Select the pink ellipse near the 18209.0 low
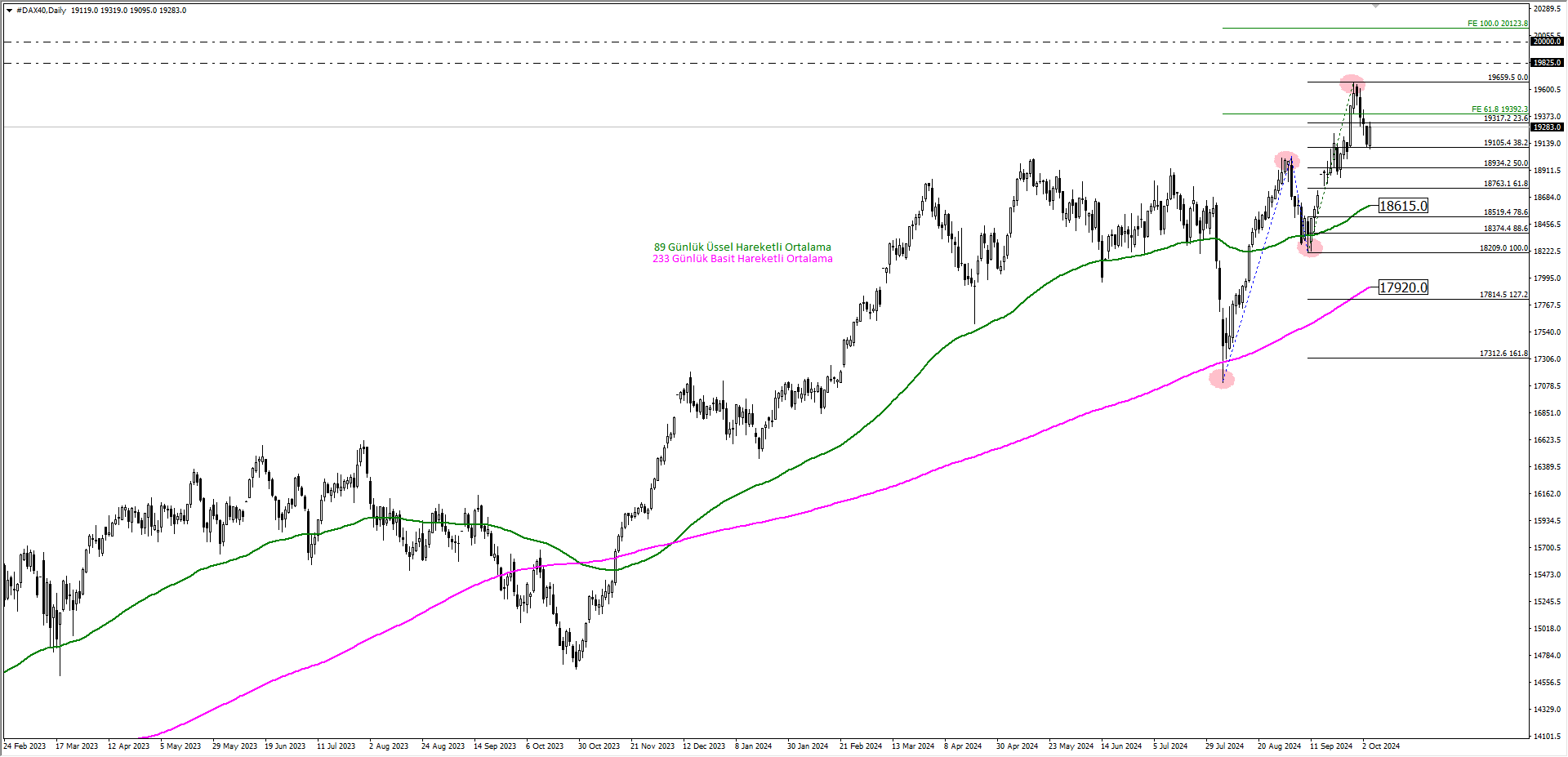 click(1309, 248)
